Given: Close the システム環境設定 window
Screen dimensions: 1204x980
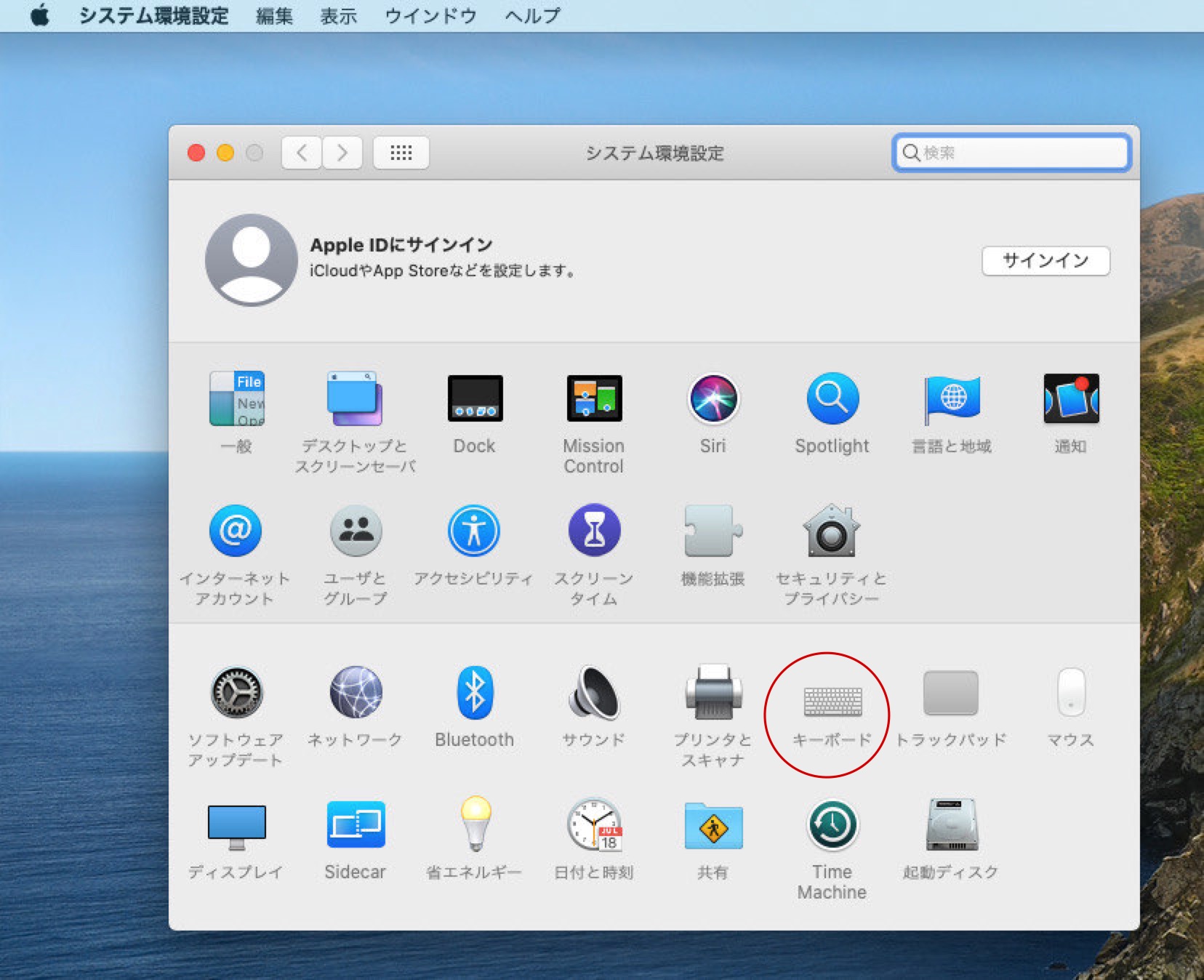Looking at the screenshot, I should point(196,153).
